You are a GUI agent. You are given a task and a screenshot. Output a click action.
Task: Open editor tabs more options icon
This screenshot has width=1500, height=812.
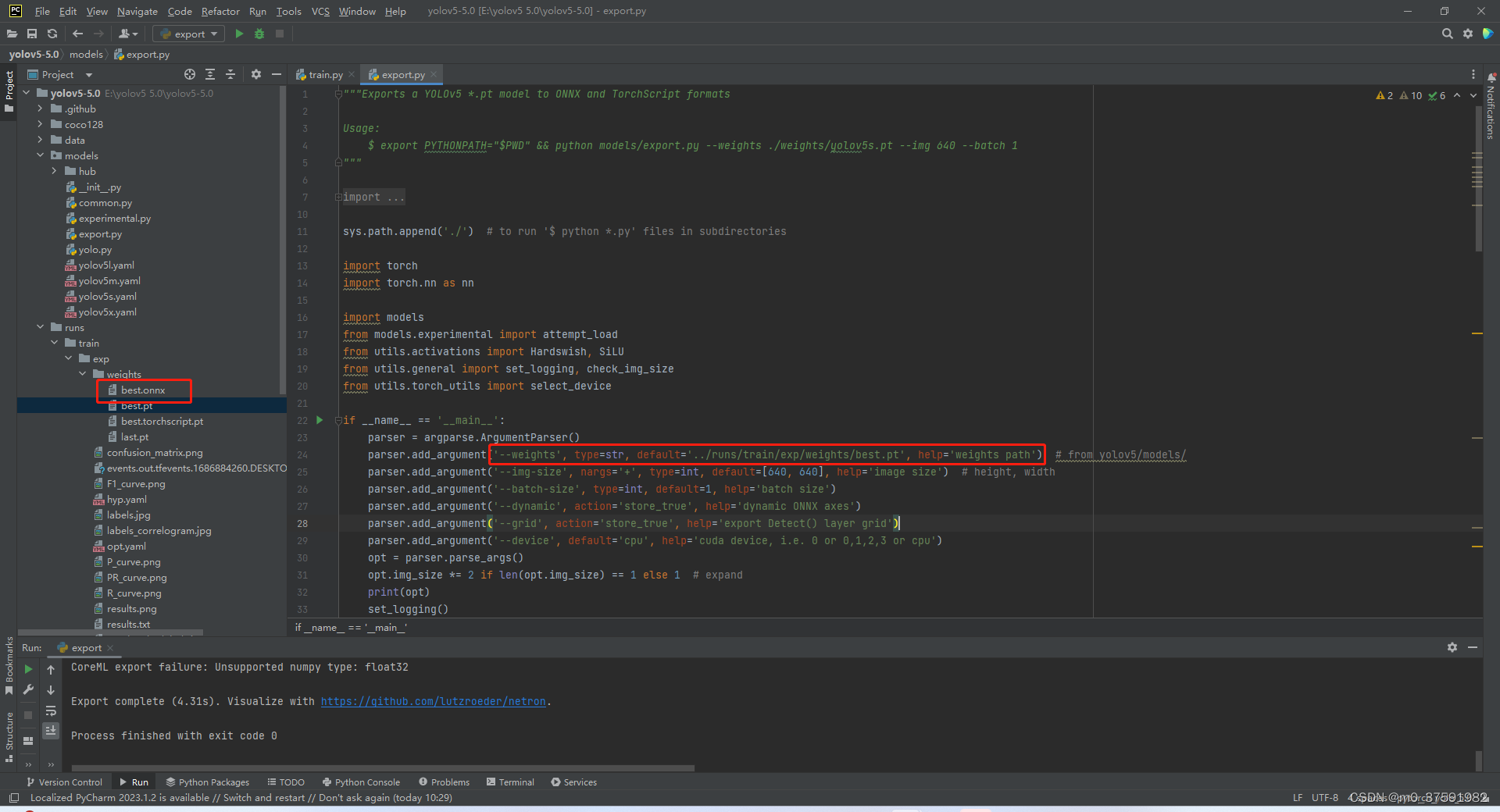1473,74
